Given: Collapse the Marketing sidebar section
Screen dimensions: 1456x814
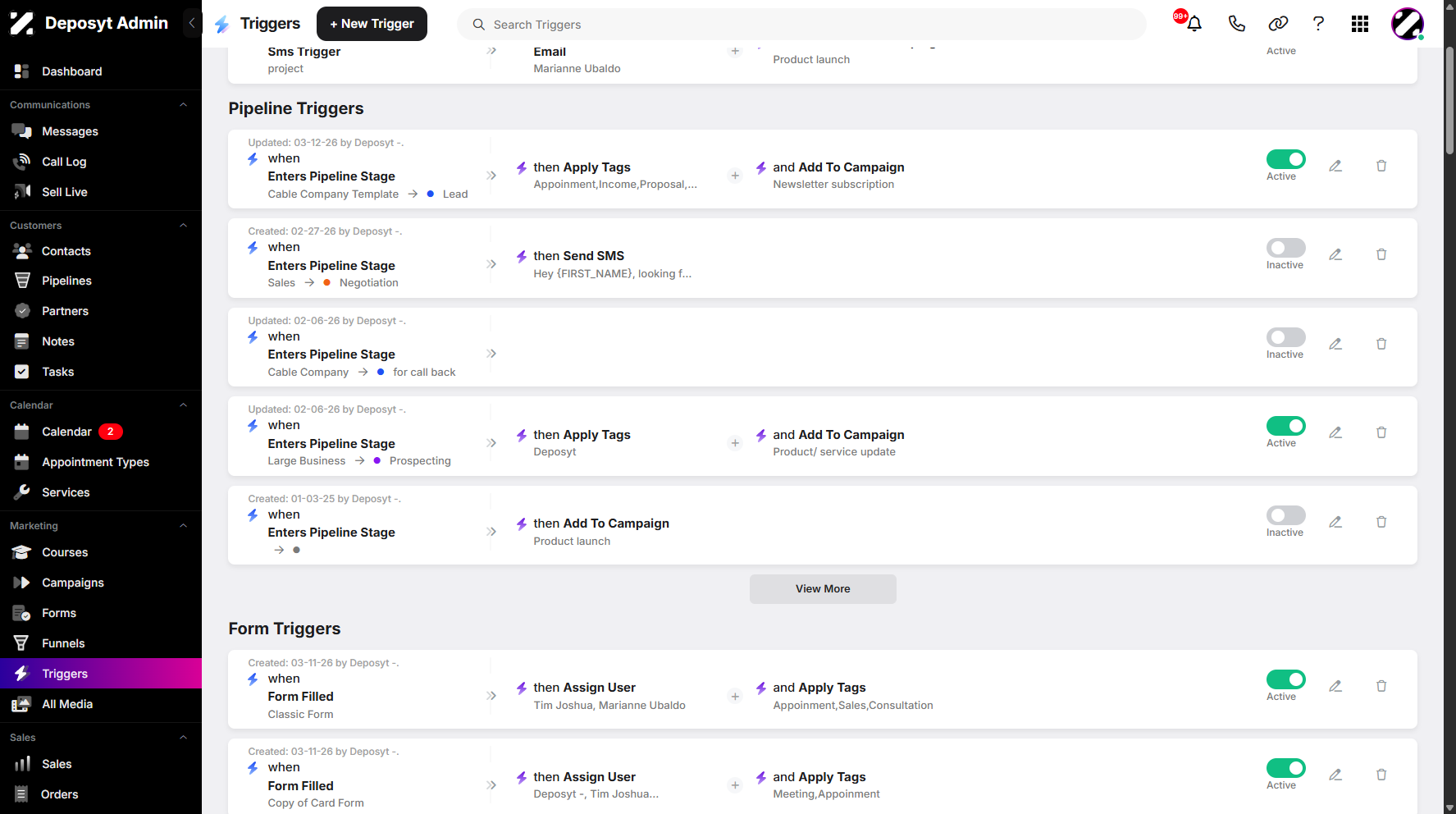Looking at the screenshot, I should point(183,526).
